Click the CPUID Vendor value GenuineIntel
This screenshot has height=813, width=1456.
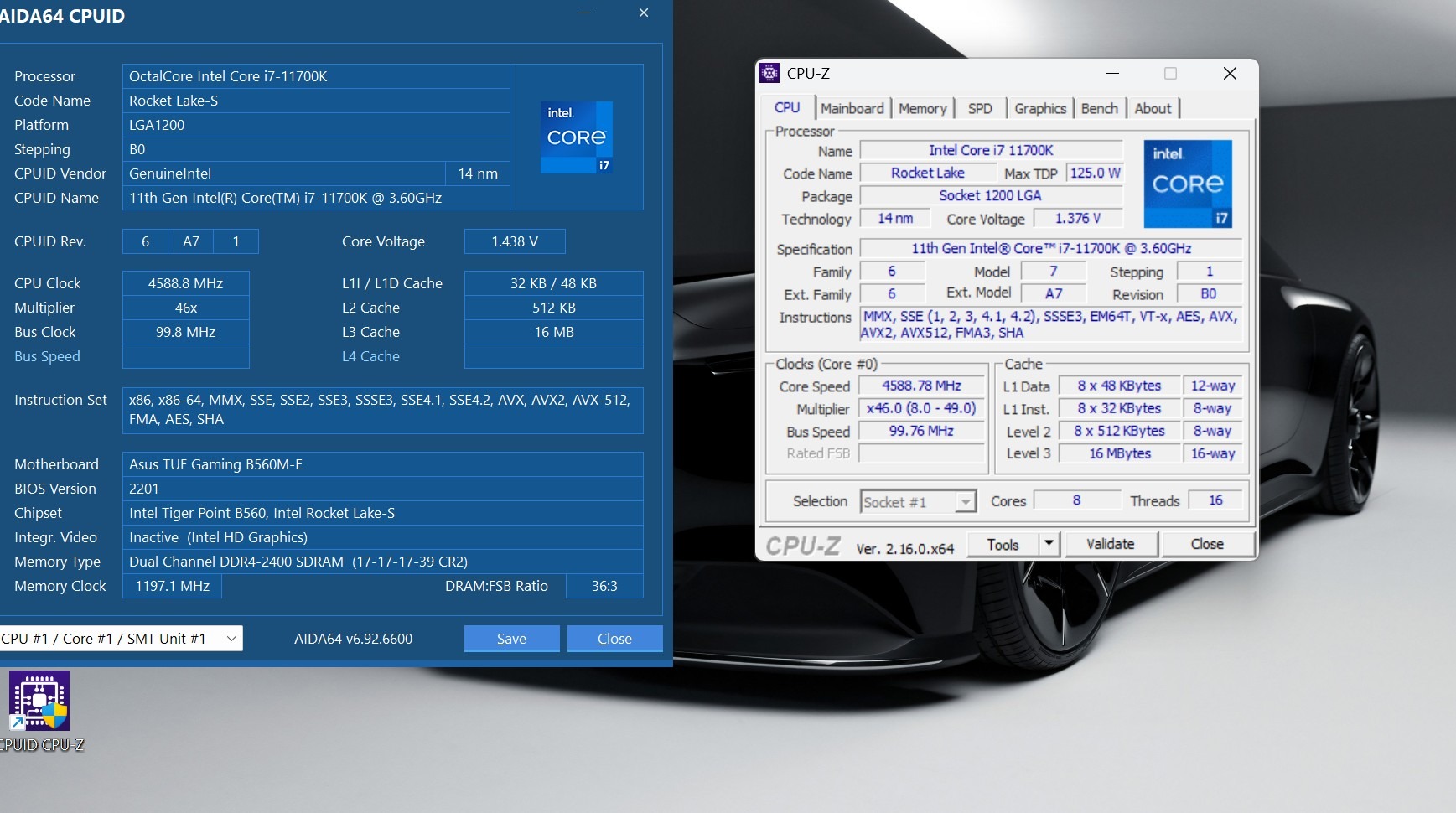click(284, 173)
